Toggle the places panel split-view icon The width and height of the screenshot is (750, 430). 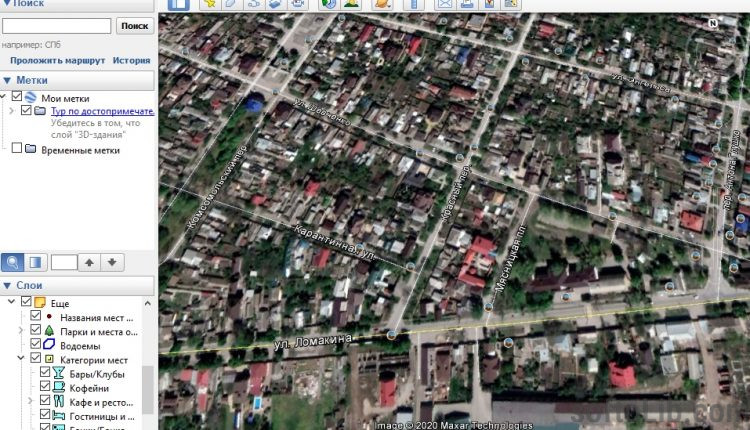[35, 262]
